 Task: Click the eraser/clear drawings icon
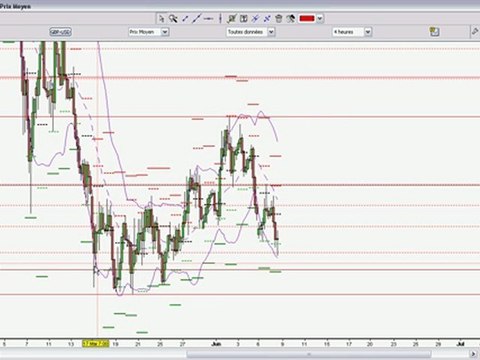click(290, 19)
